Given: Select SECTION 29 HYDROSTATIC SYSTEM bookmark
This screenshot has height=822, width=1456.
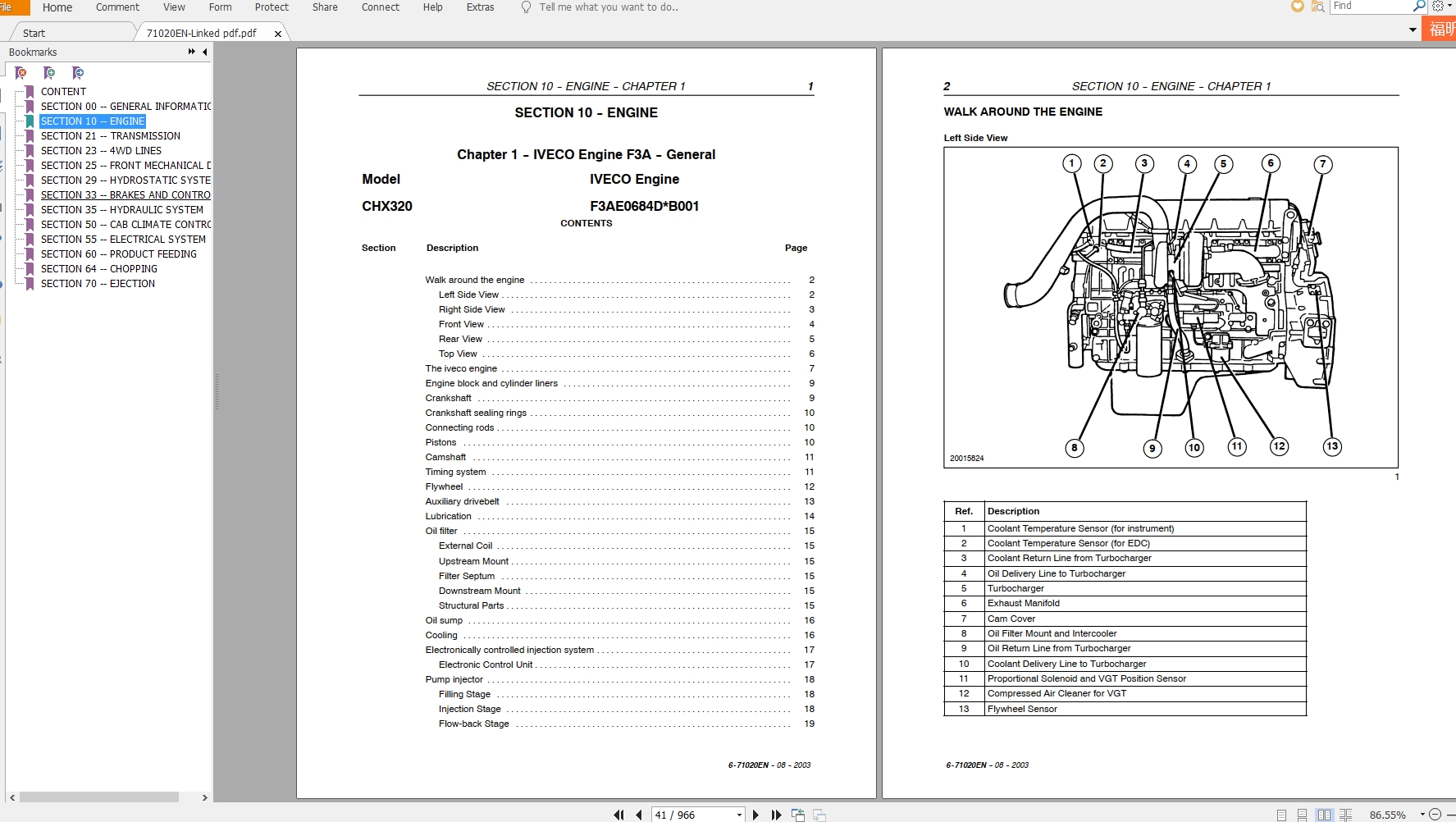Looking at the screenshot, I should pos(126,180).
